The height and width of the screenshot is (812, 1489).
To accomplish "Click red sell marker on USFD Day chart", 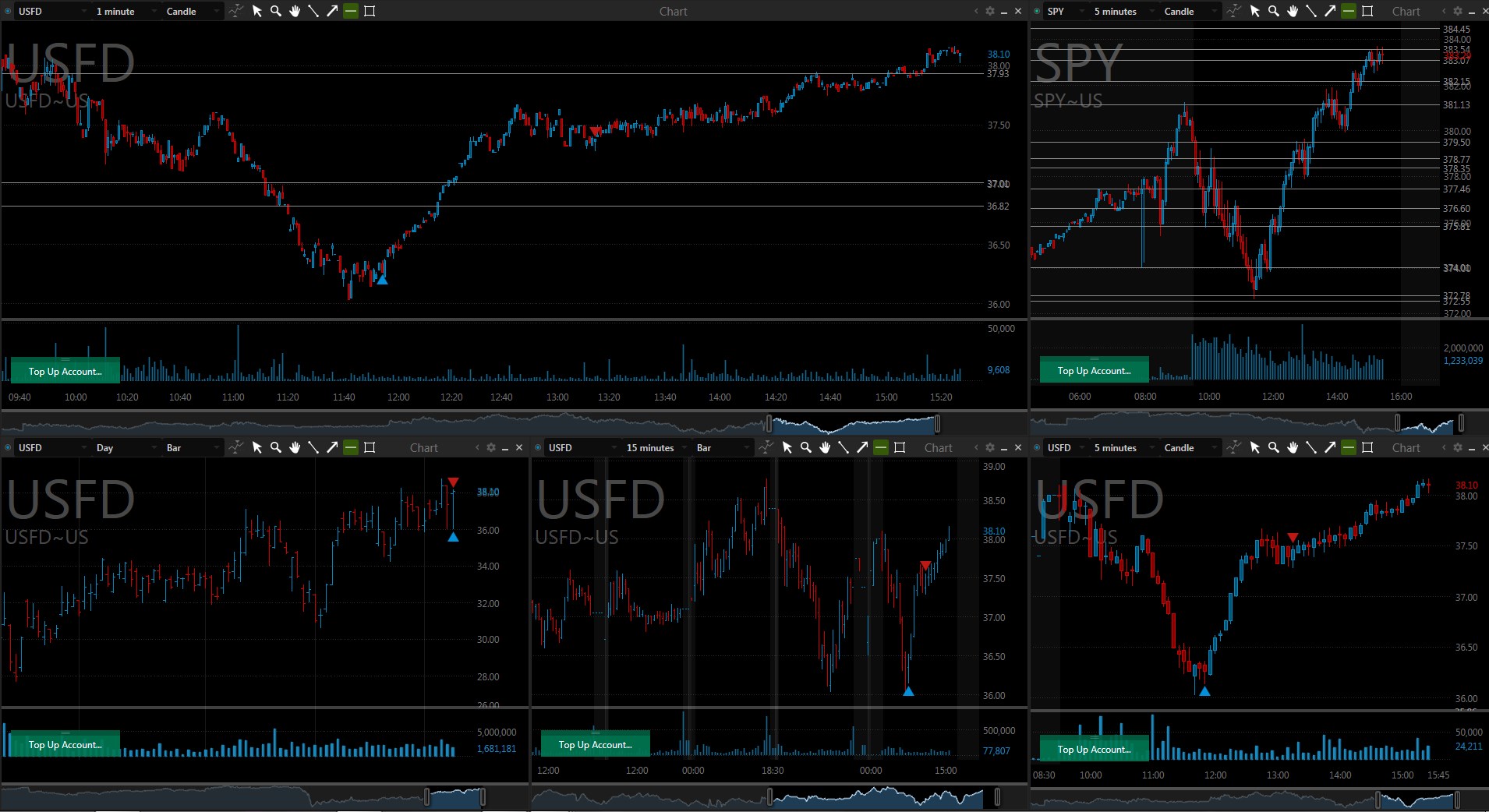I will pos(453,482).
